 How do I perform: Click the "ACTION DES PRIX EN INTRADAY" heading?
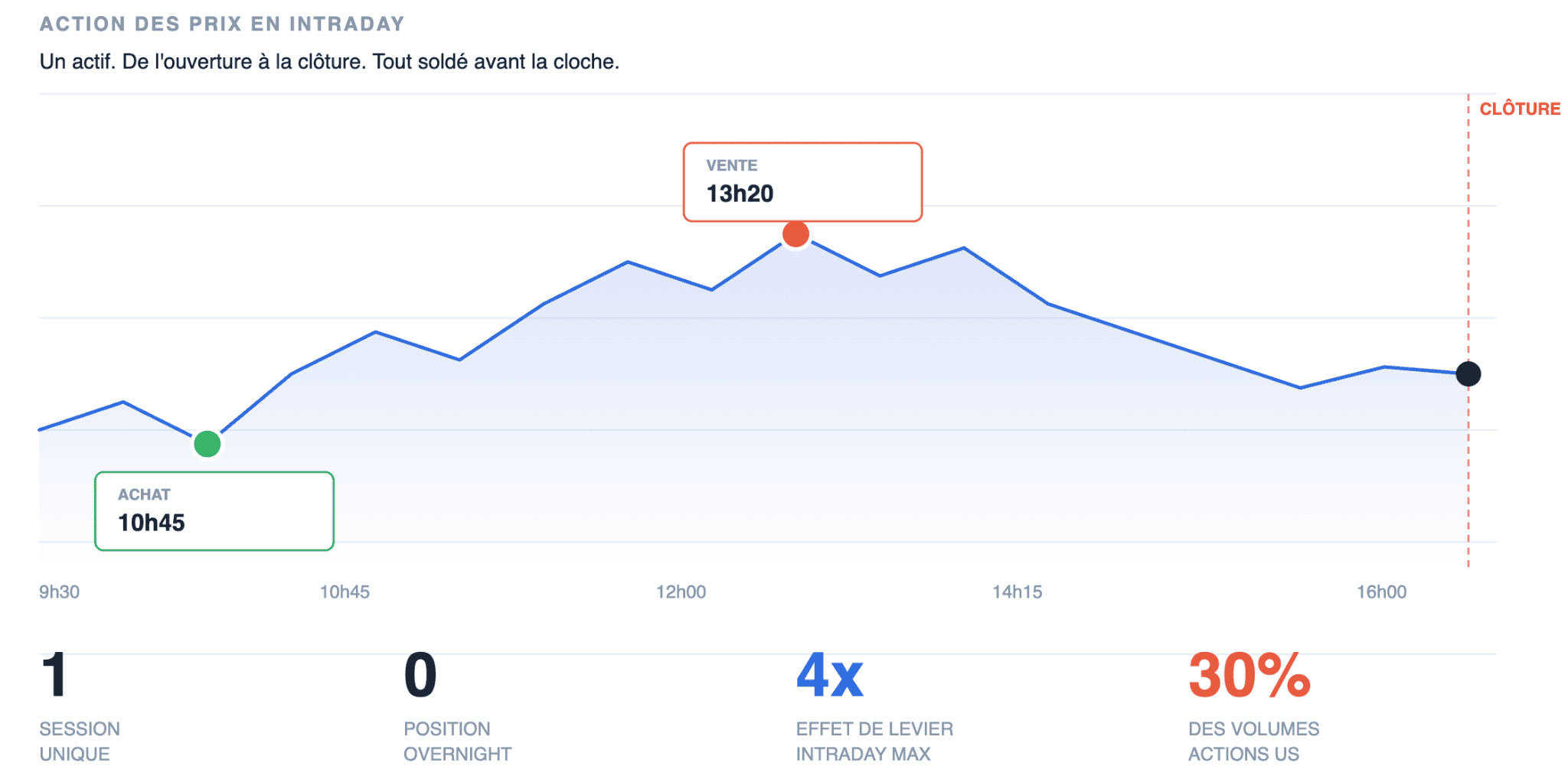click(222, 24)
